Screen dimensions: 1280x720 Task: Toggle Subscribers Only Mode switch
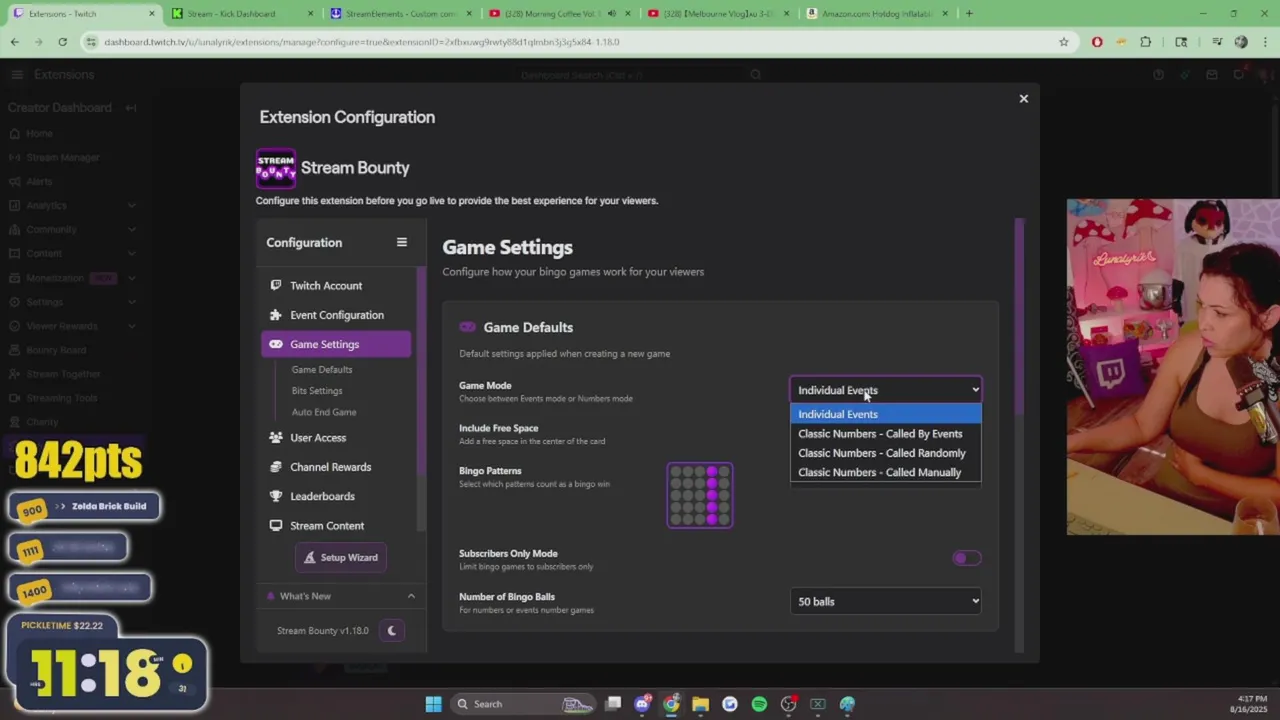(x=967, y=558)
